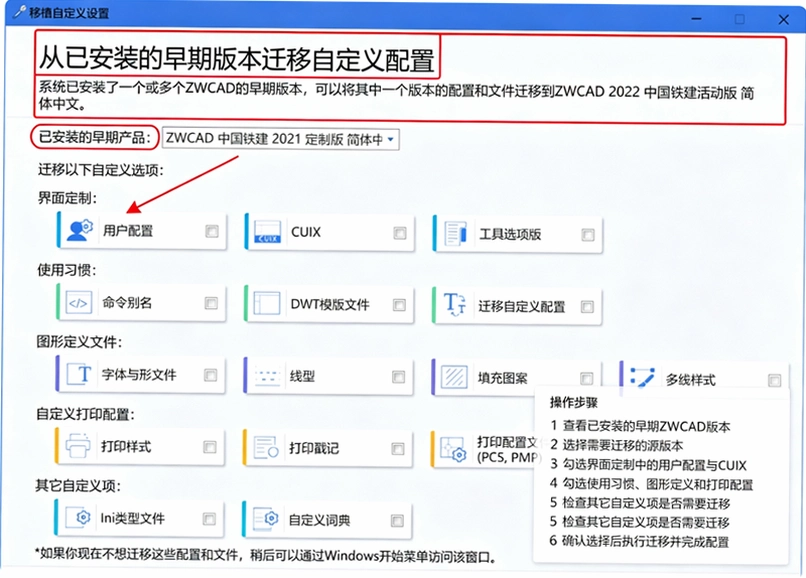Enable the 自定义词典 checkbox

(397, 521)
